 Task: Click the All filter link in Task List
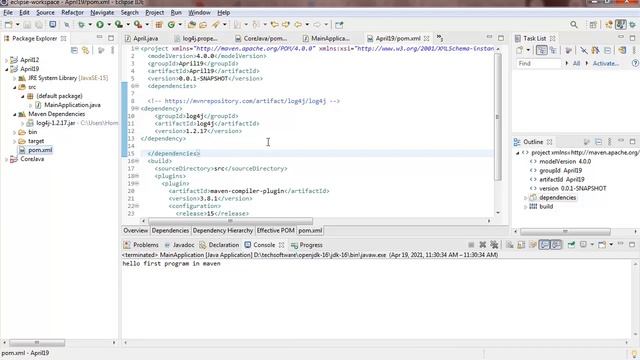pos(576,63)
